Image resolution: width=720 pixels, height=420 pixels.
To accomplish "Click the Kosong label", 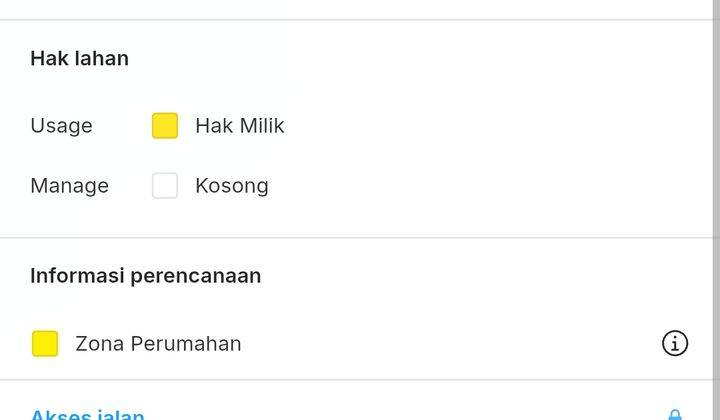I will click(232, 186).
